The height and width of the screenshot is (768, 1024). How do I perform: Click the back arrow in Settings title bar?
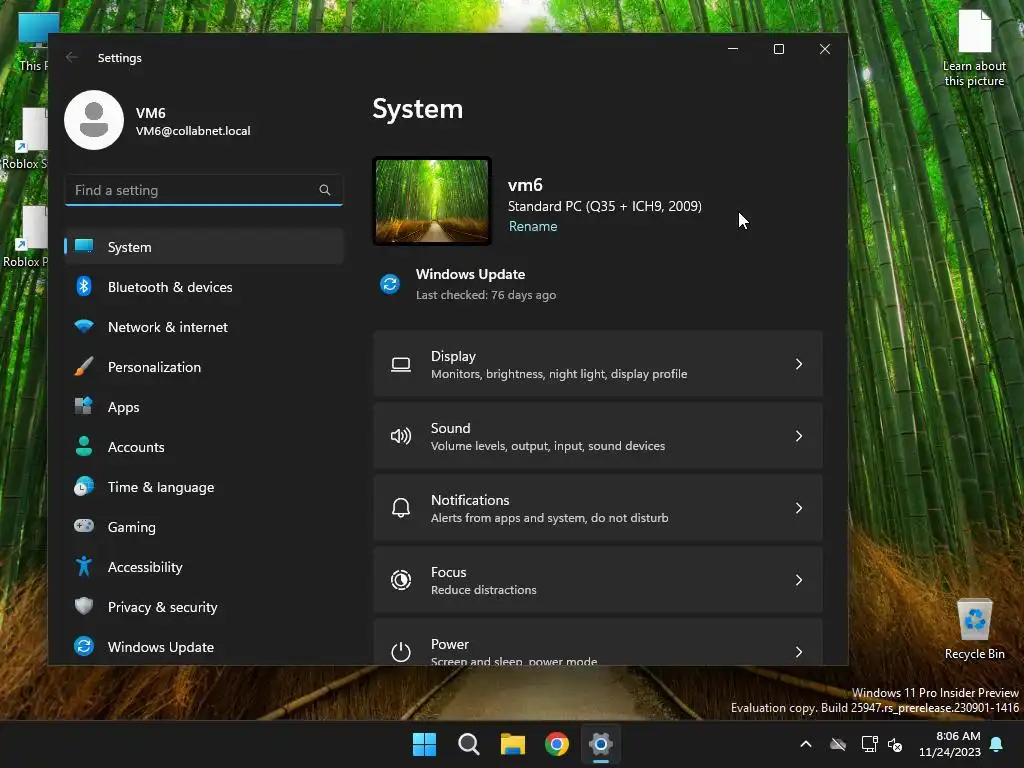click(72, 57)
